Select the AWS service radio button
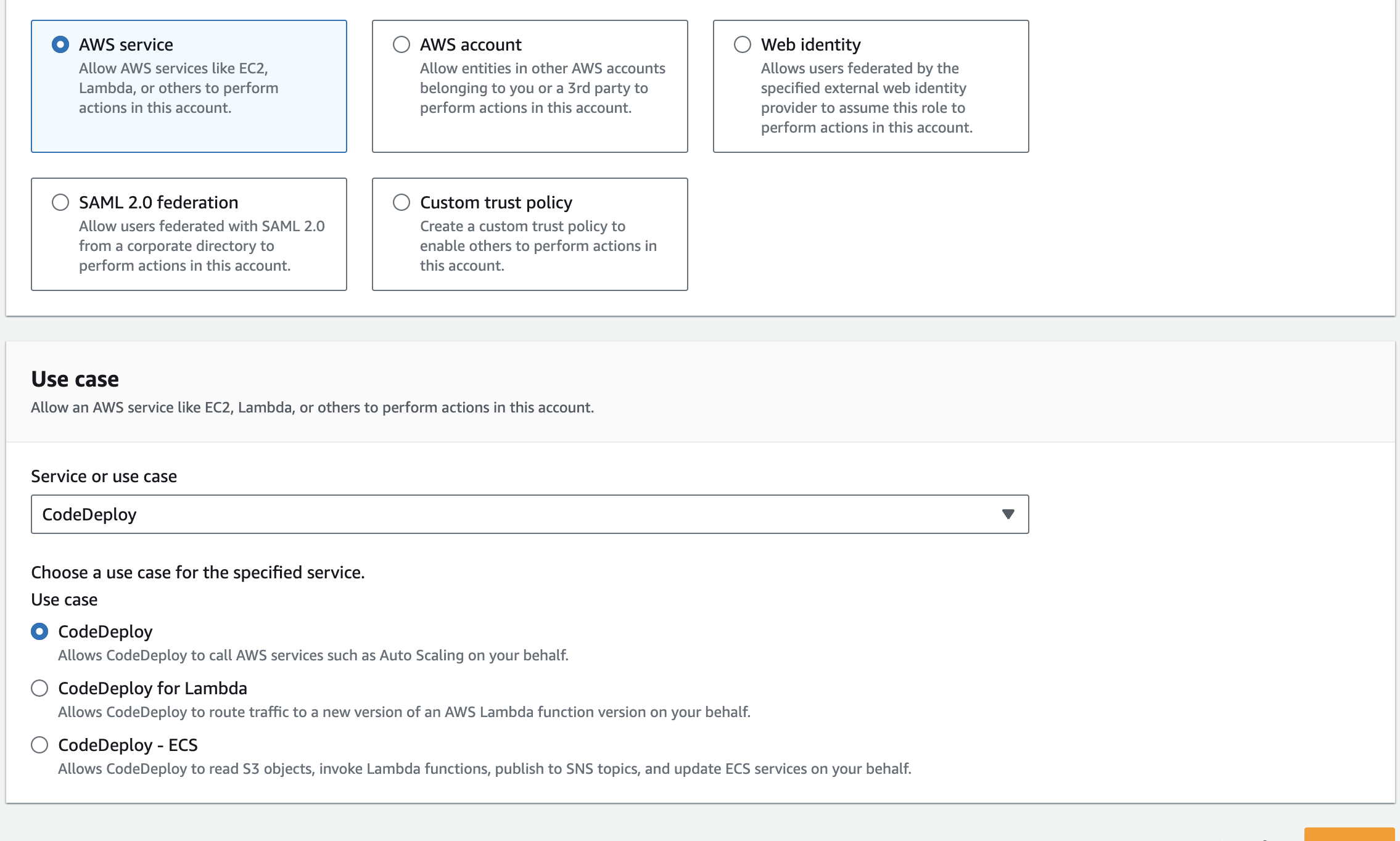 click(60, 44)
